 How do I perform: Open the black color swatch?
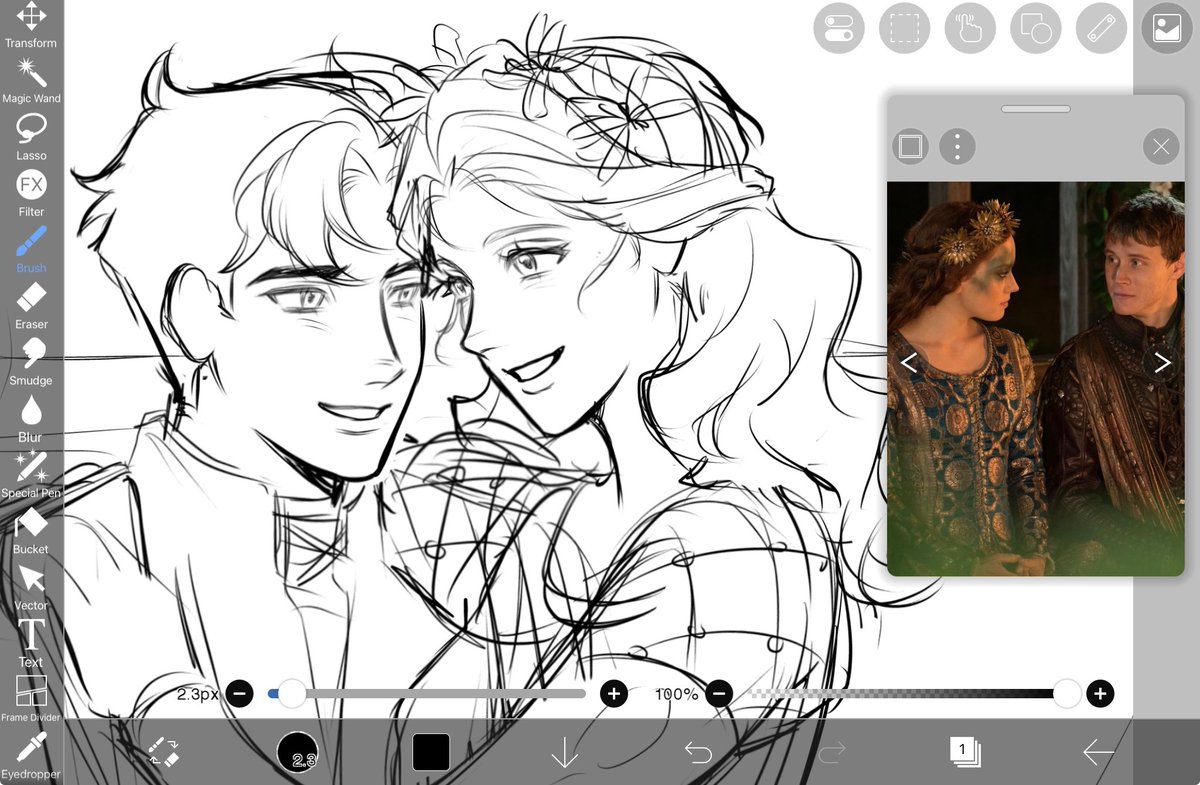click(x=431, y=752)
